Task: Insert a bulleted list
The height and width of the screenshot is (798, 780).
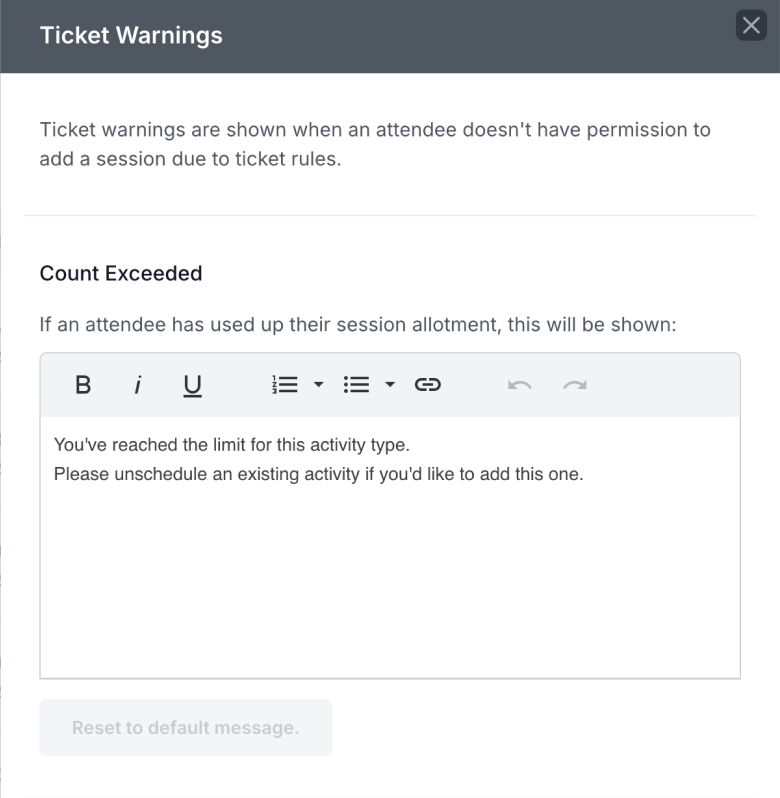Action: [x=356, y=385]
